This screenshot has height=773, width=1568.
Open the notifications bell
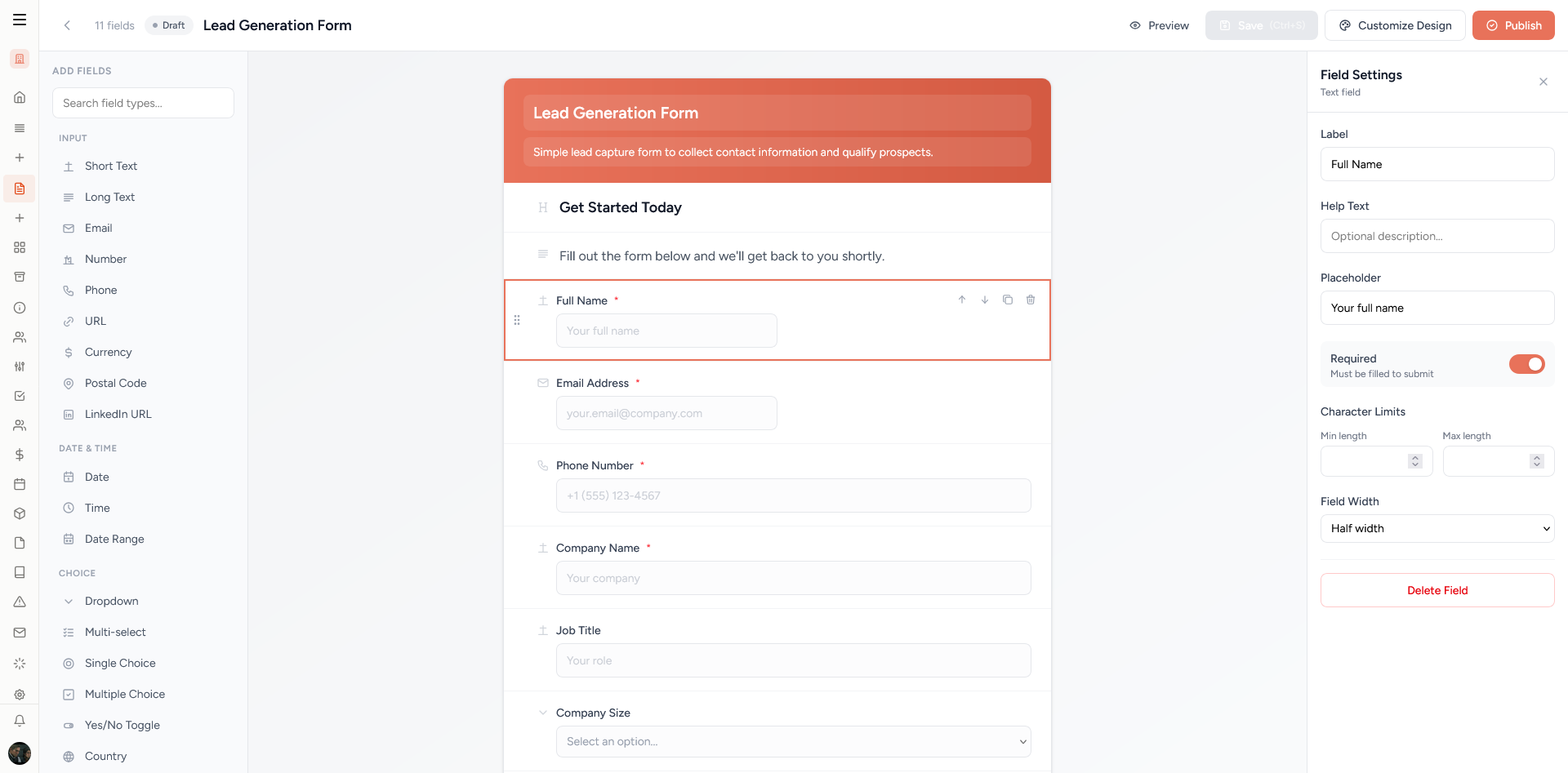20,721
